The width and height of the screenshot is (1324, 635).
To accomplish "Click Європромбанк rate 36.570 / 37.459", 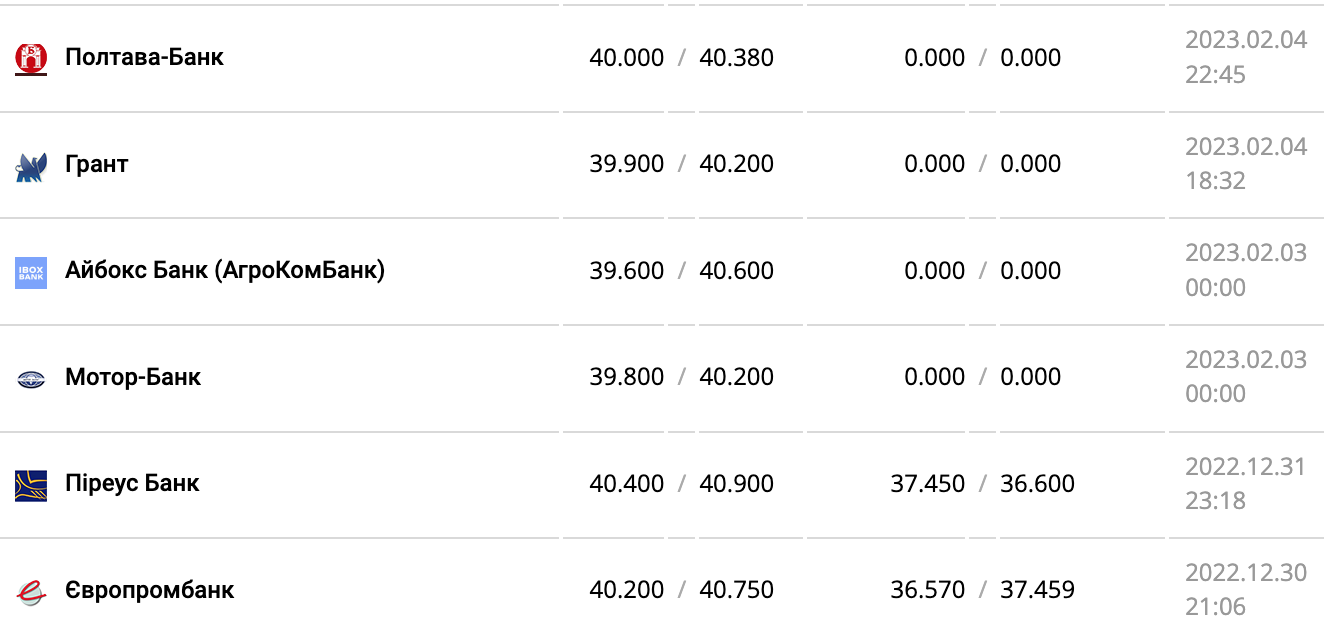I will (x=982, y=590).
